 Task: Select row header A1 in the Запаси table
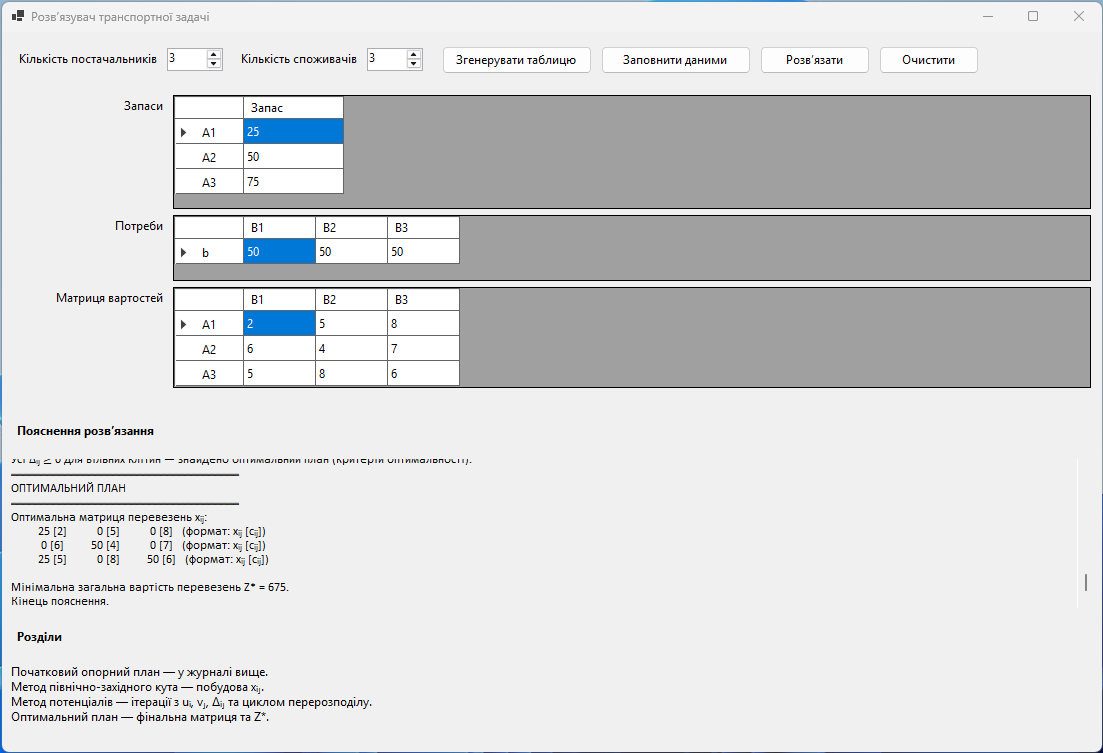click(x=209, y=132)
